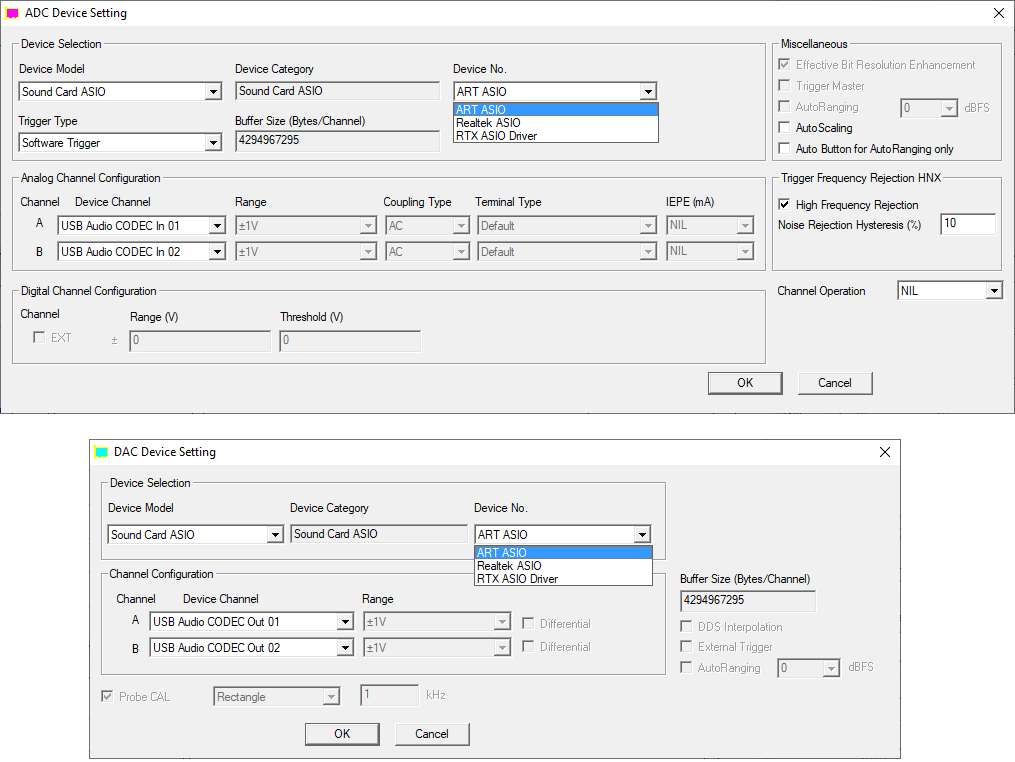Image resolution: width=1015 pixels, height=762 pixels.
Task: Click Cancel in DAC Device Setting
Action: tap(432, 734)
